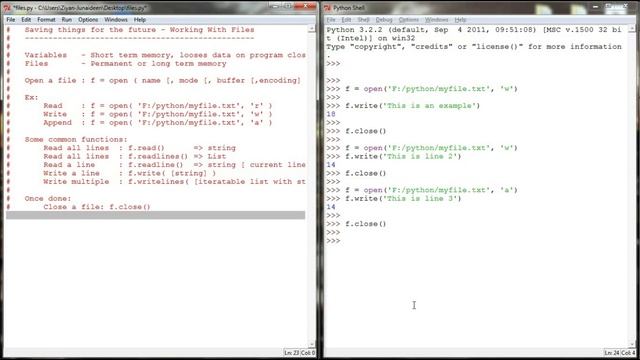Screen dimensions: 640x360
Task: Open the Edit menu in Python Shell
Action: [x=346, y=20]
